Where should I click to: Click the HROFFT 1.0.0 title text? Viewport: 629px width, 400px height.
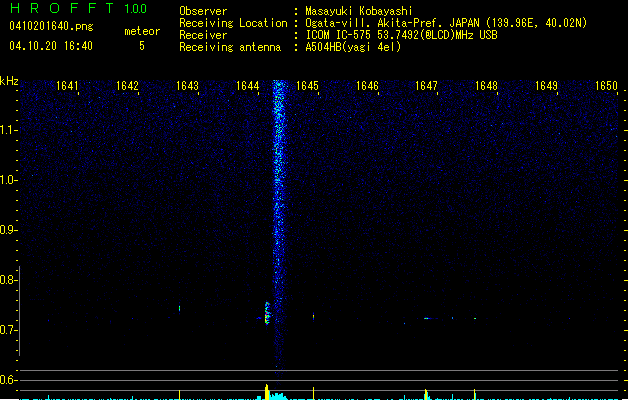tap(79, 8)
